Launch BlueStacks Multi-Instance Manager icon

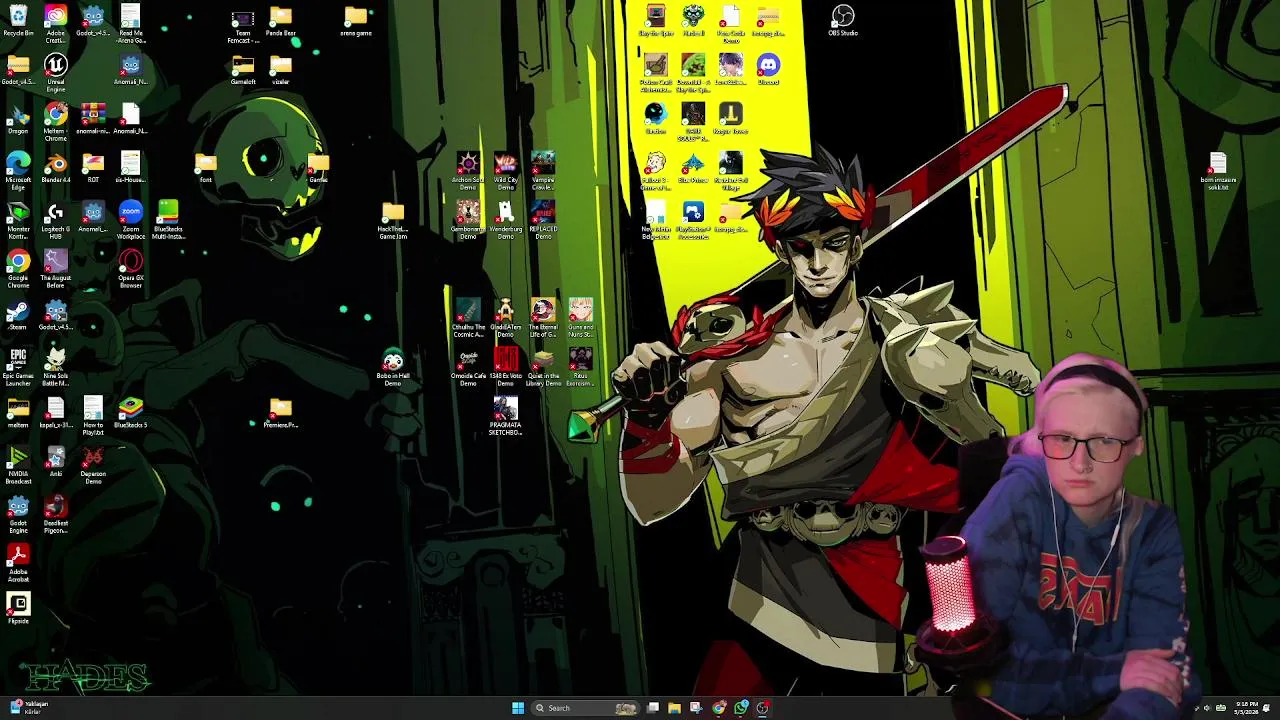point(168,220)
